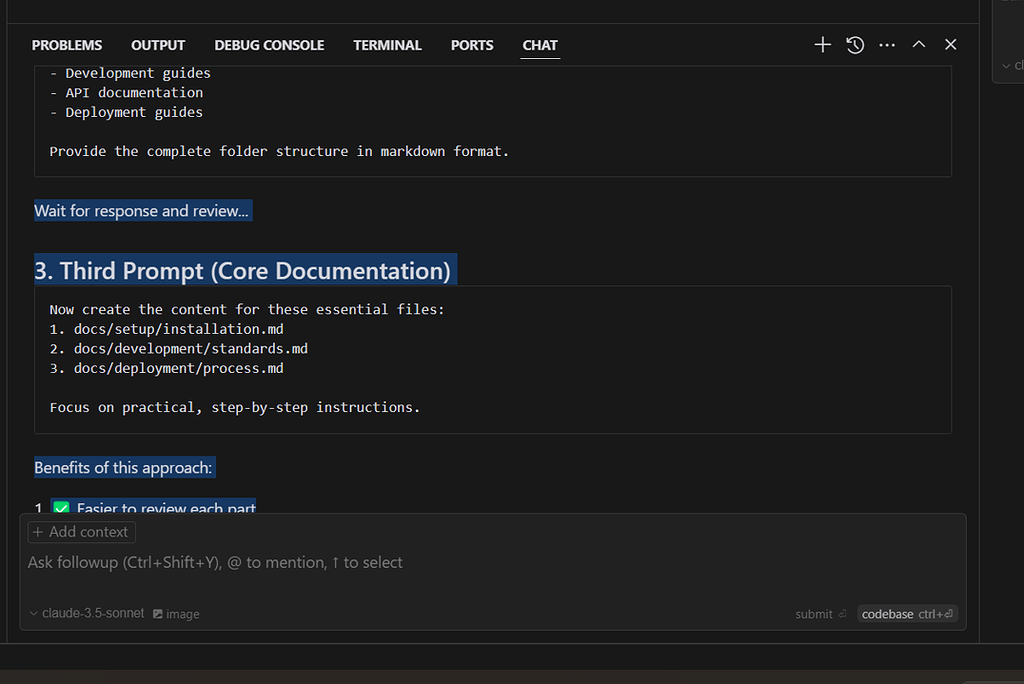Switch to the OUTPUT tab
This screenshot has height=684, width=1024.
pos(157,45)
